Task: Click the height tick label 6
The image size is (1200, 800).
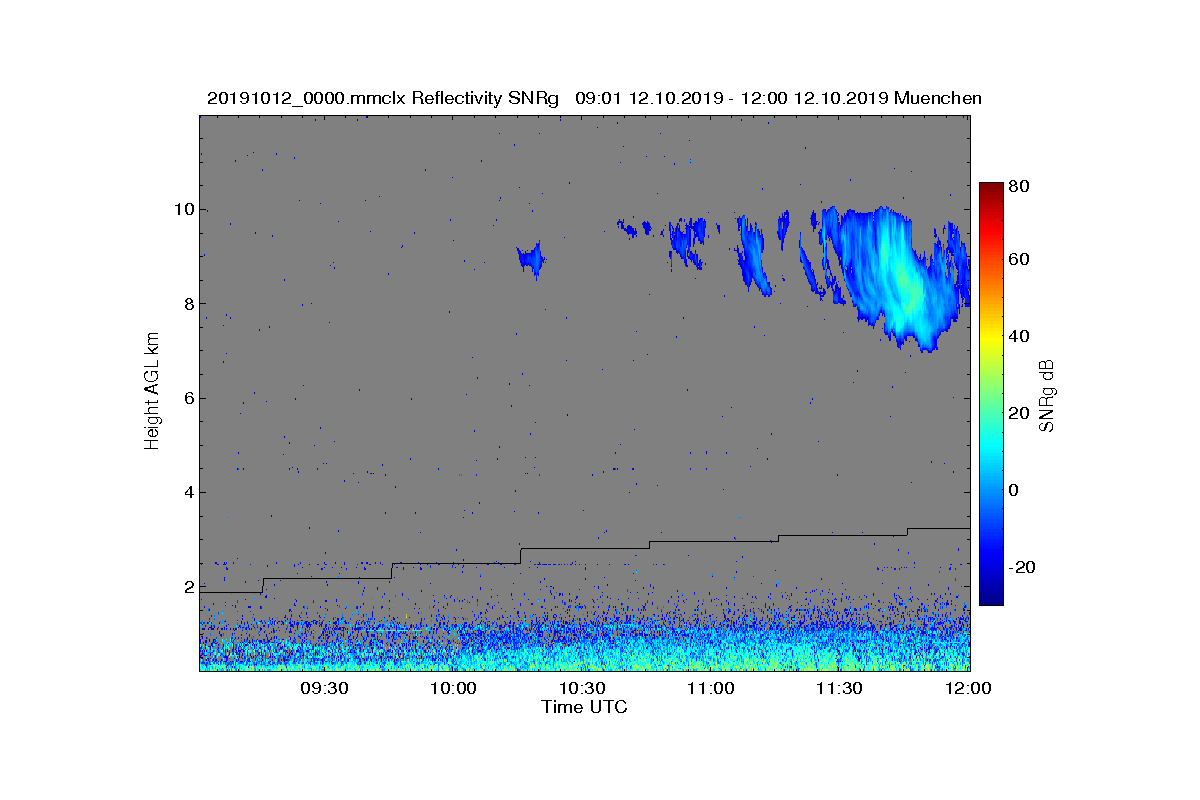Action: (x=189, y=398)
